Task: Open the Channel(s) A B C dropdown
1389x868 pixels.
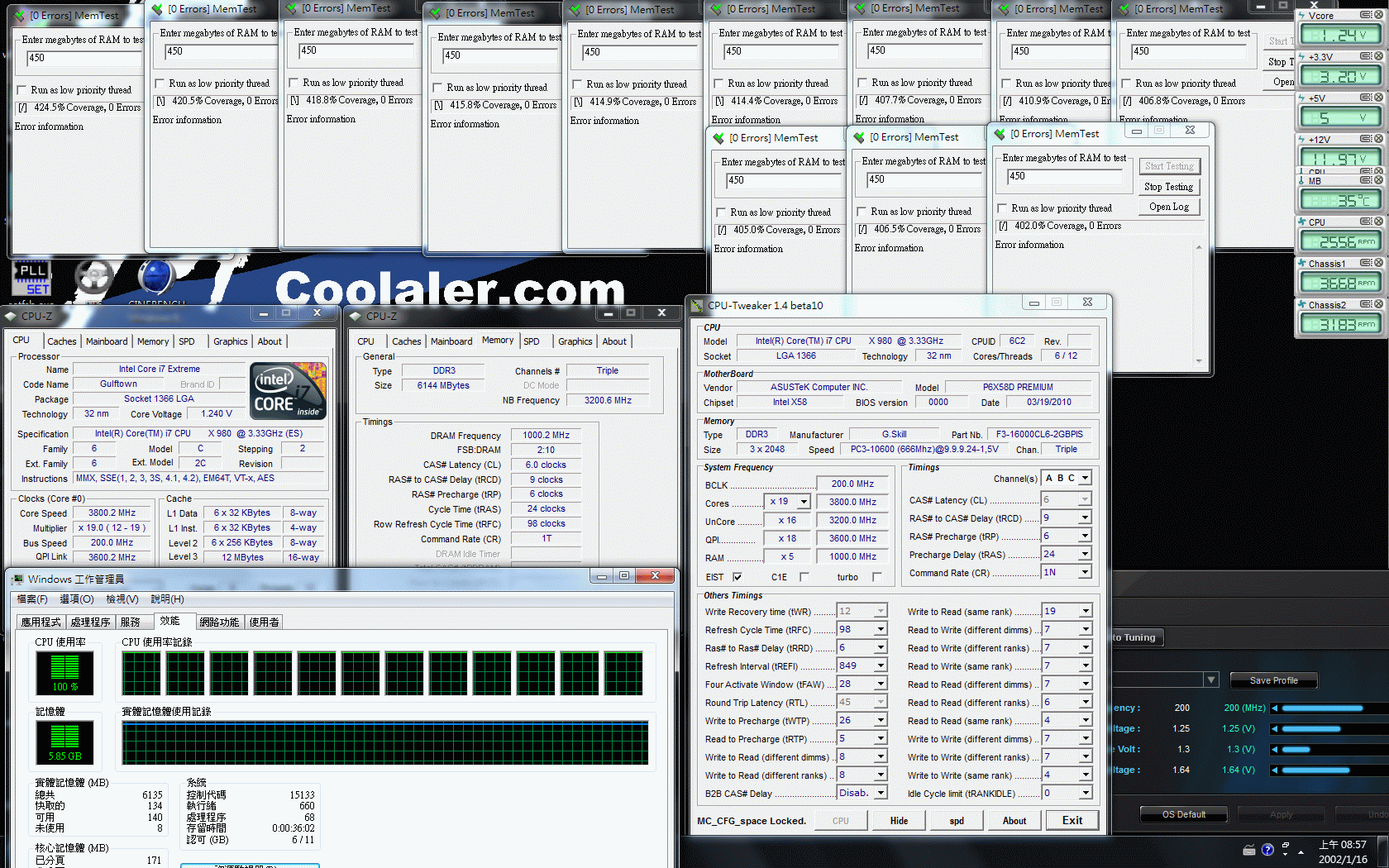Action: click(1085, 478)
